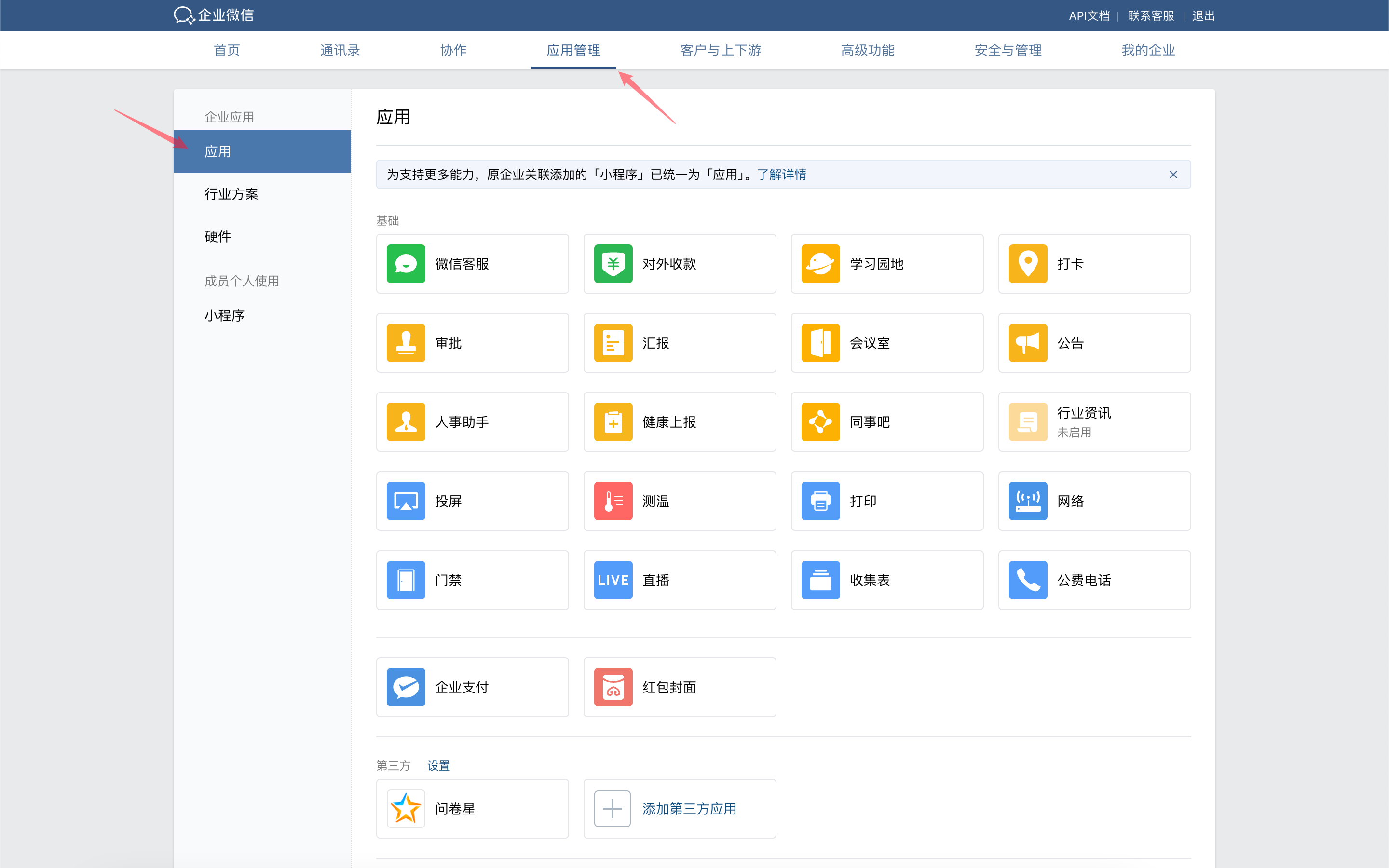Open the 打卡 location-pin app icon

pyautogui.click(x=1027, y=263)
